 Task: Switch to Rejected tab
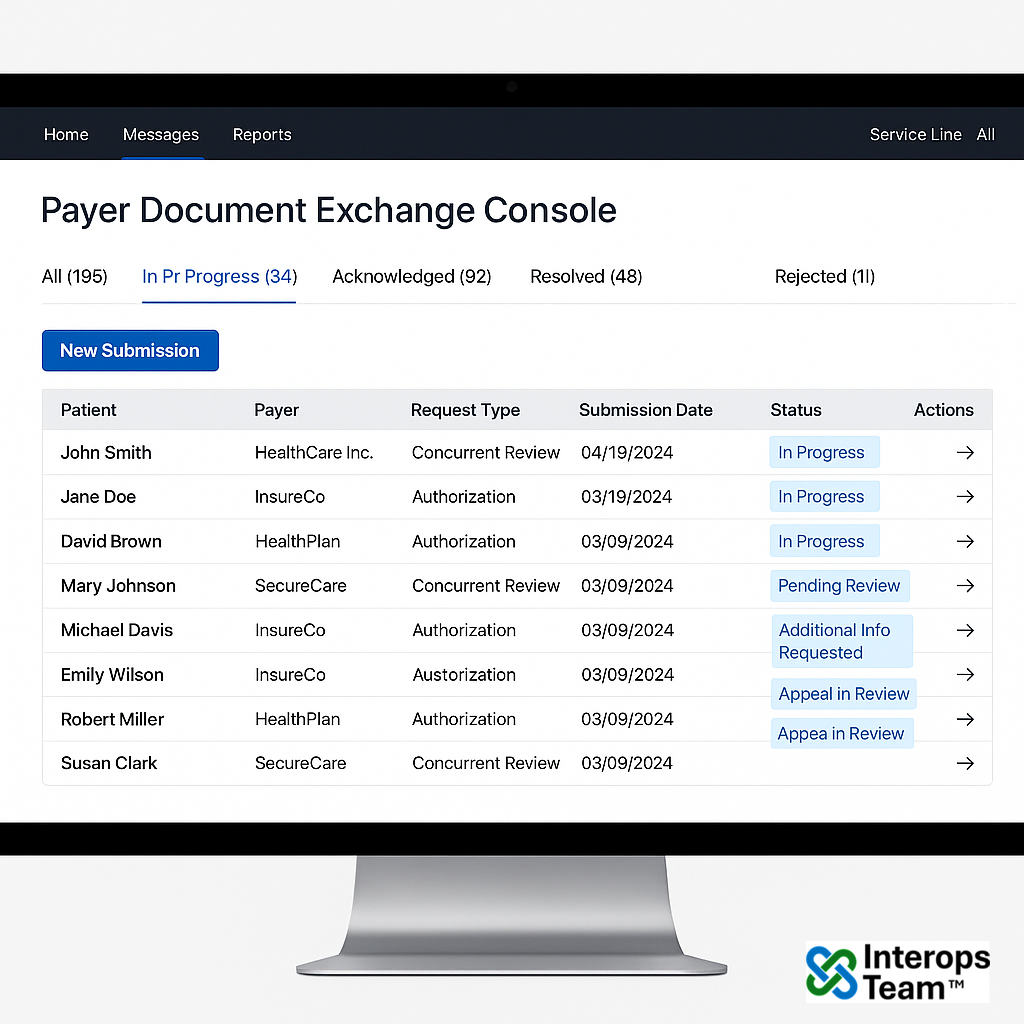[824, 277]
